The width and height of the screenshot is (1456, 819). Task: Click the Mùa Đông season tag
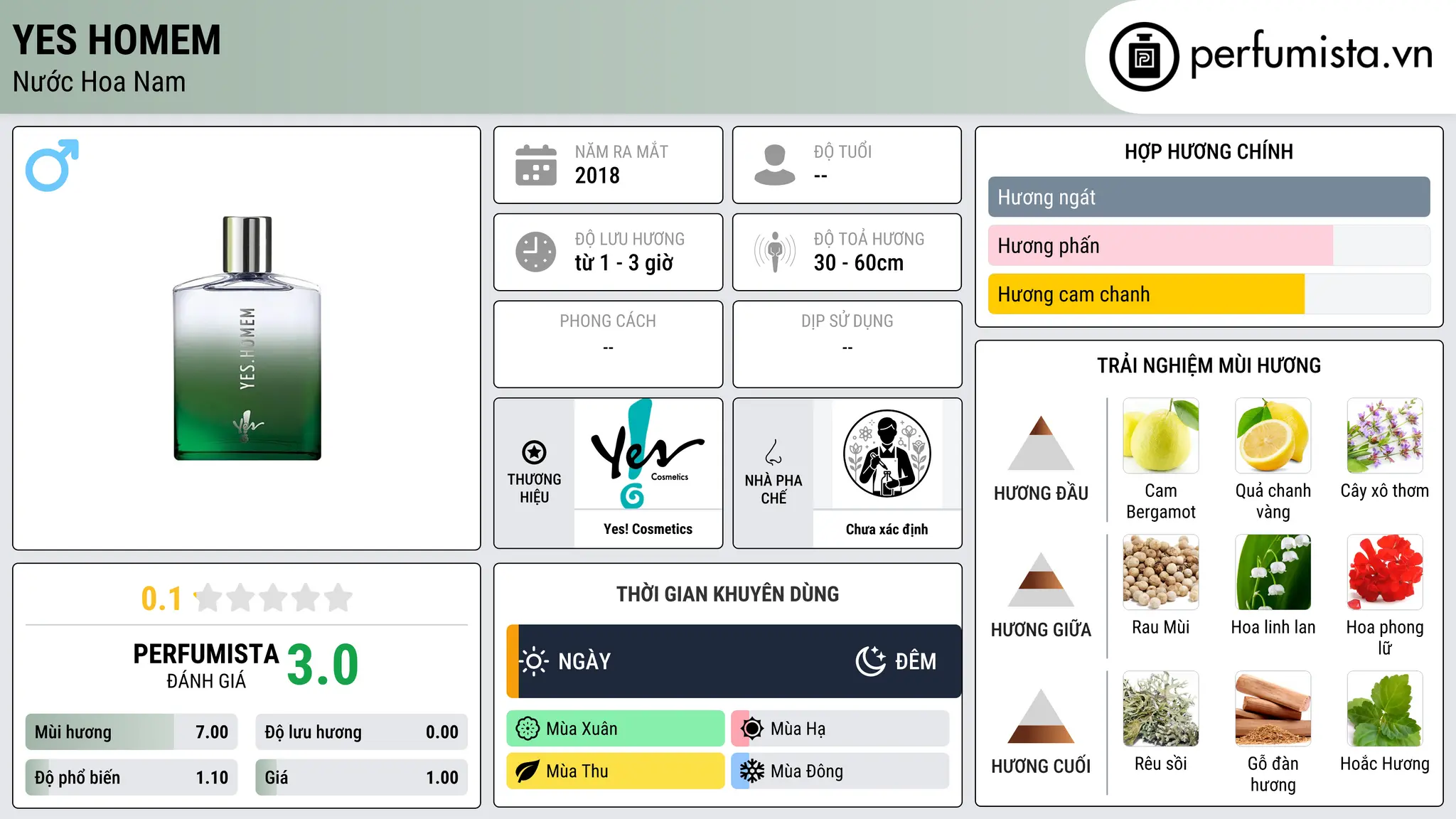pyautogui.click(x=840, y=771)
